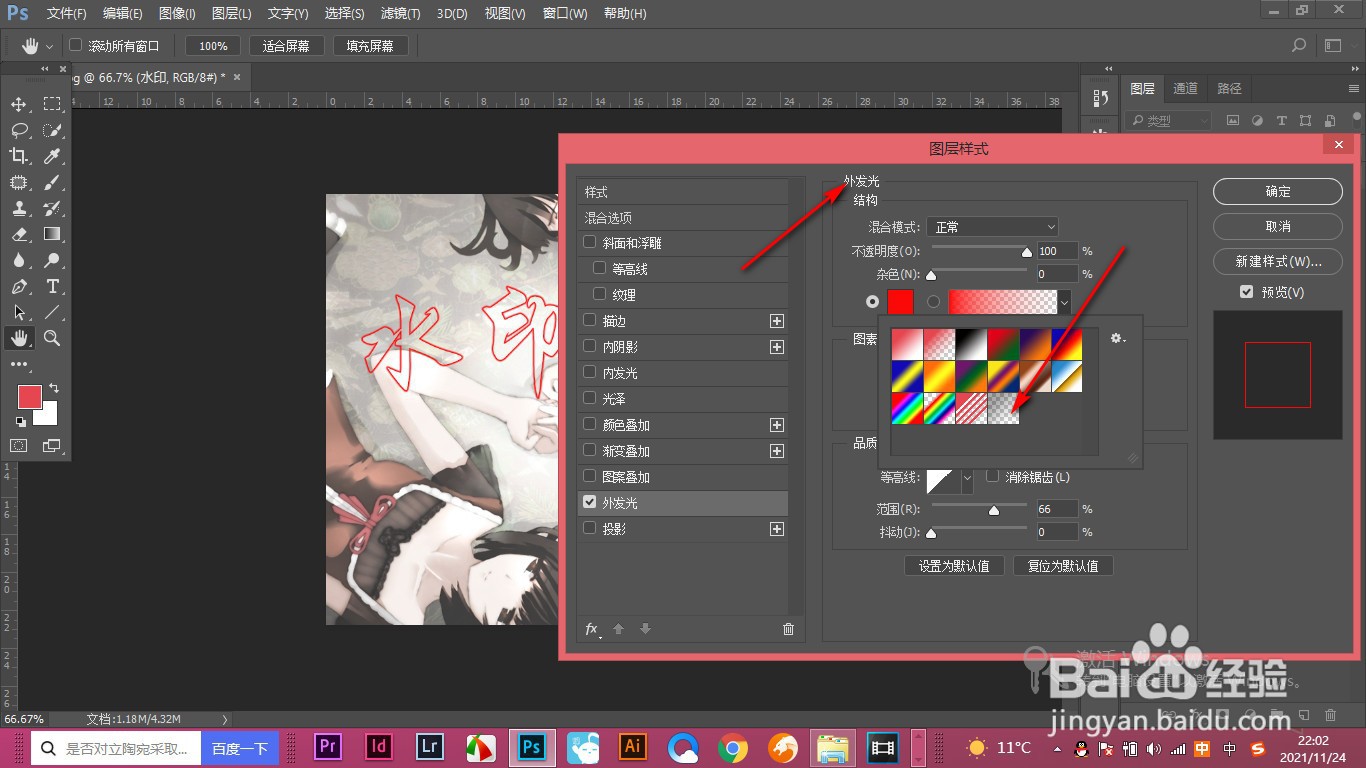Select the Line tool
This screenshot has width=1366, height=768.
coord(52,312)
